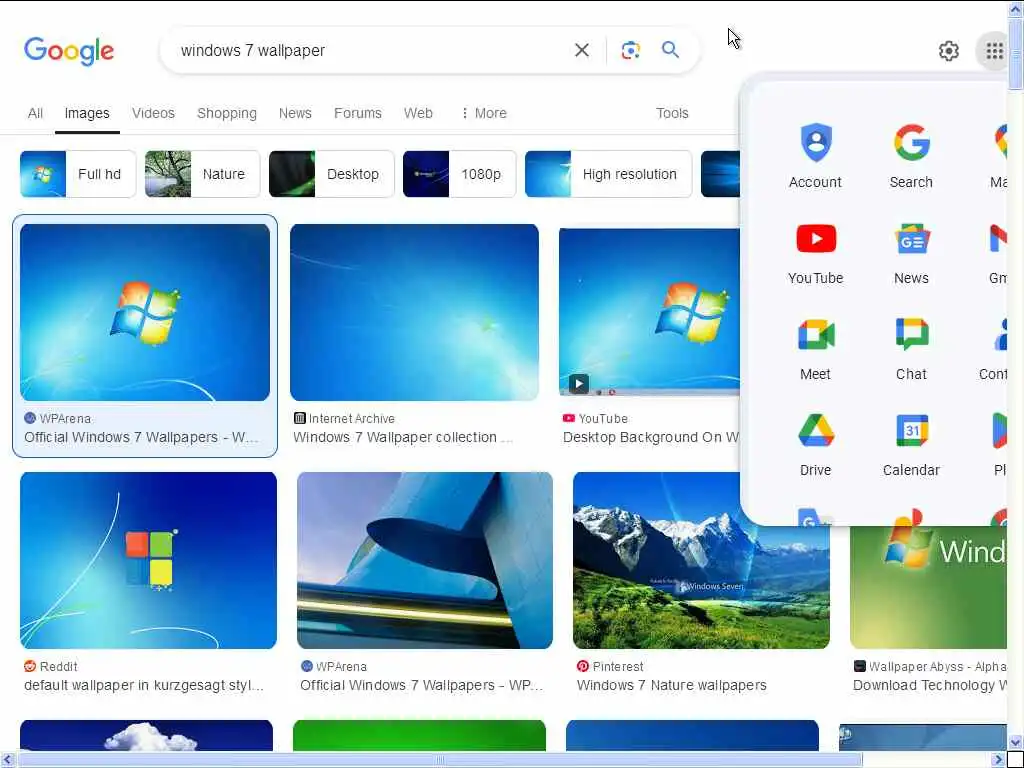Click the video play badge on the YouTube thumbnail
This screenshot has height=768, width=1024.
[x=579, y=383]
